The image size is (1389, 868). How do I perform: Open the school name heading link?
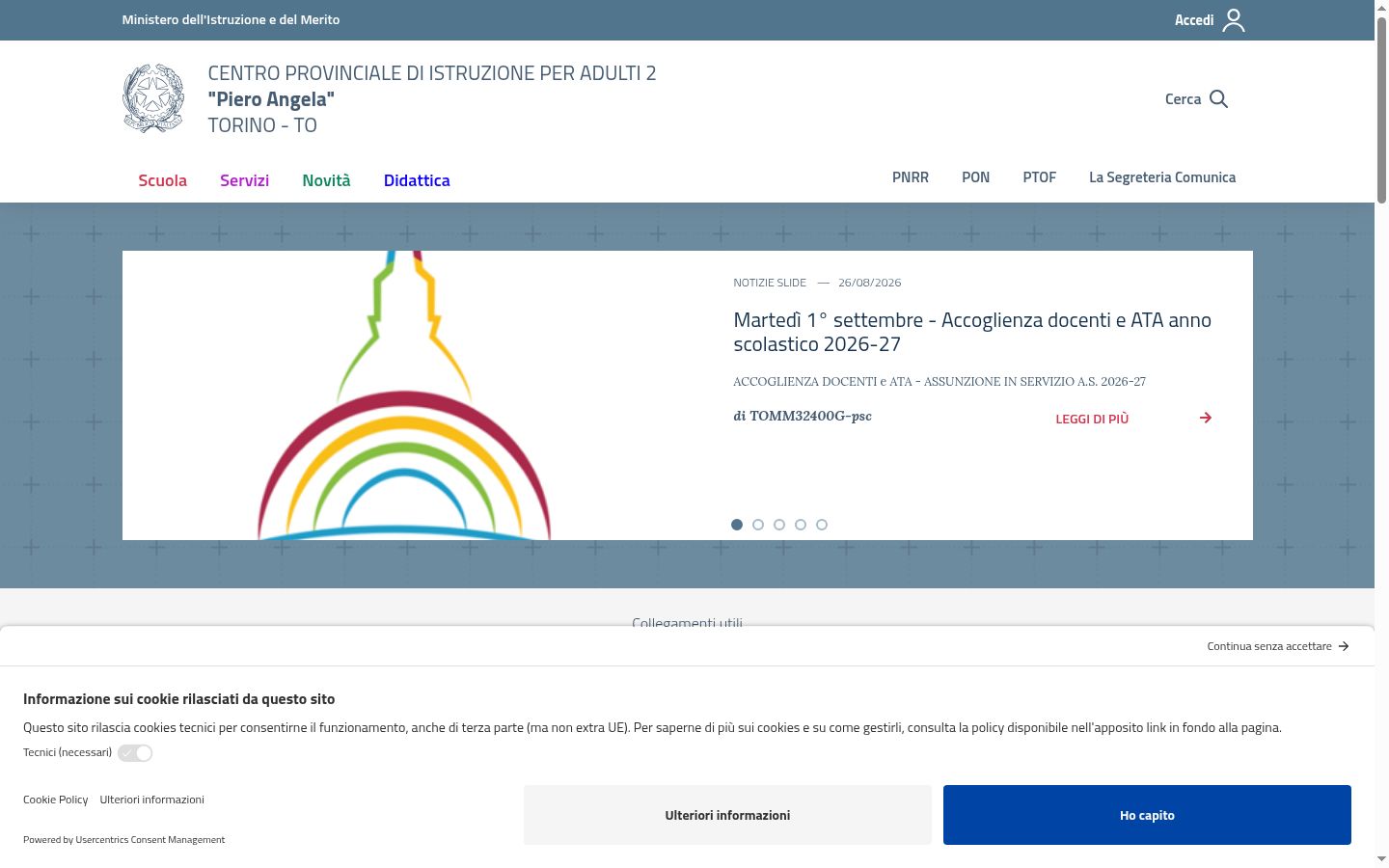pyautogui.click(x=432, y=98)
